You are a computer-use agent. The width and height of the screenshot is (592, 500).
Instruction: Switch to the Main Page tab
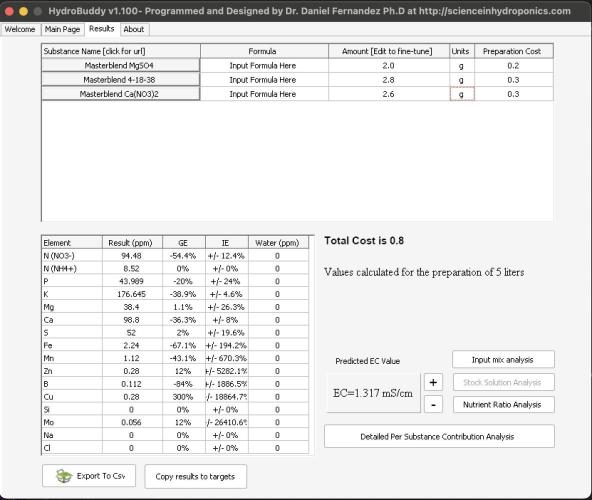62,29
